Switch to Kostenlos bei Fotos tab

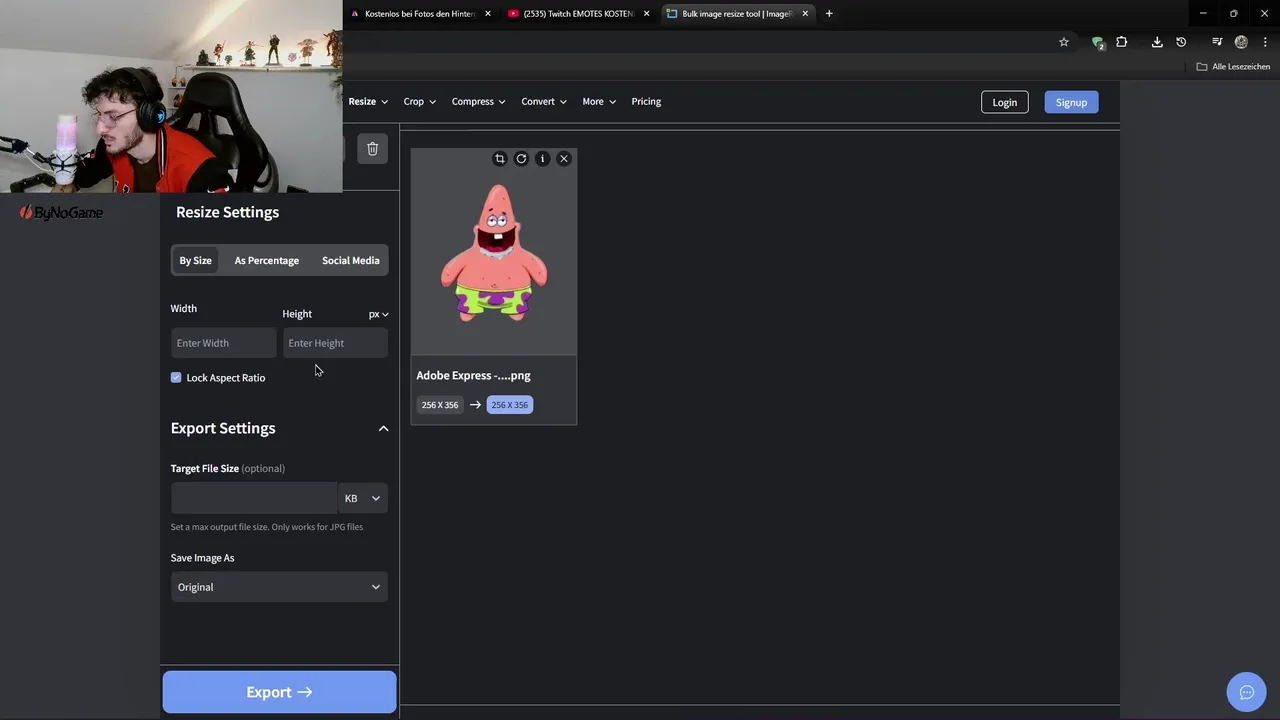pyautogui.click(x=419, y=14)
